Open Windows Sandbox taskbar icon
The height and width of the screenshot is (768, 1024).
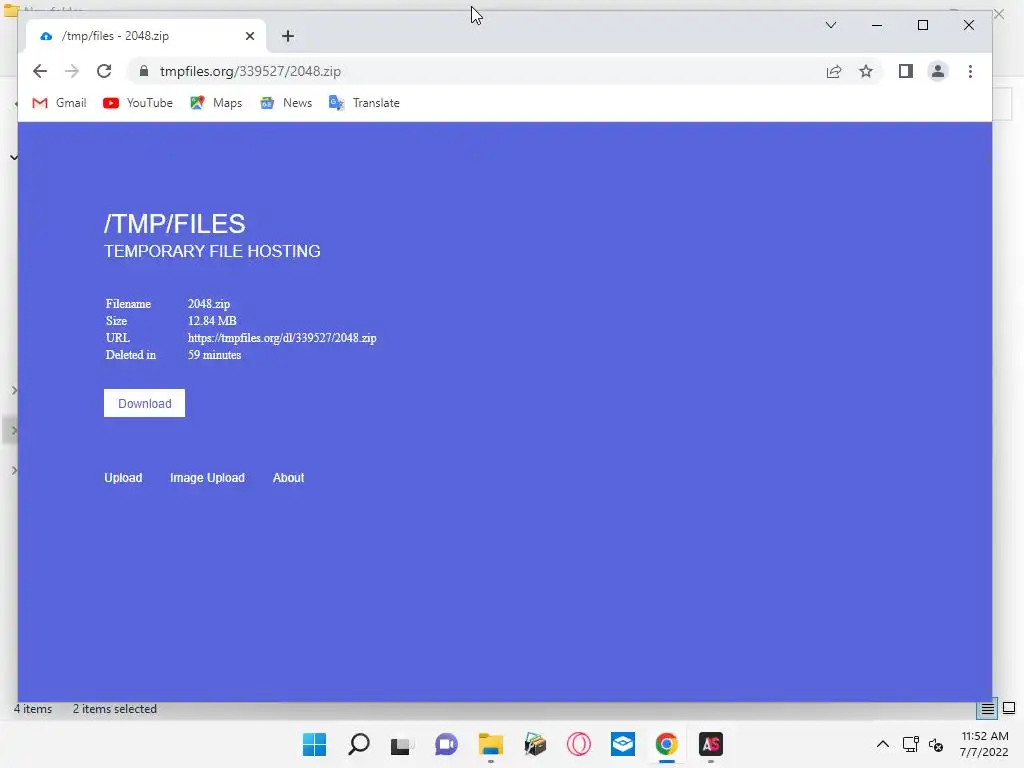point(623,744)
